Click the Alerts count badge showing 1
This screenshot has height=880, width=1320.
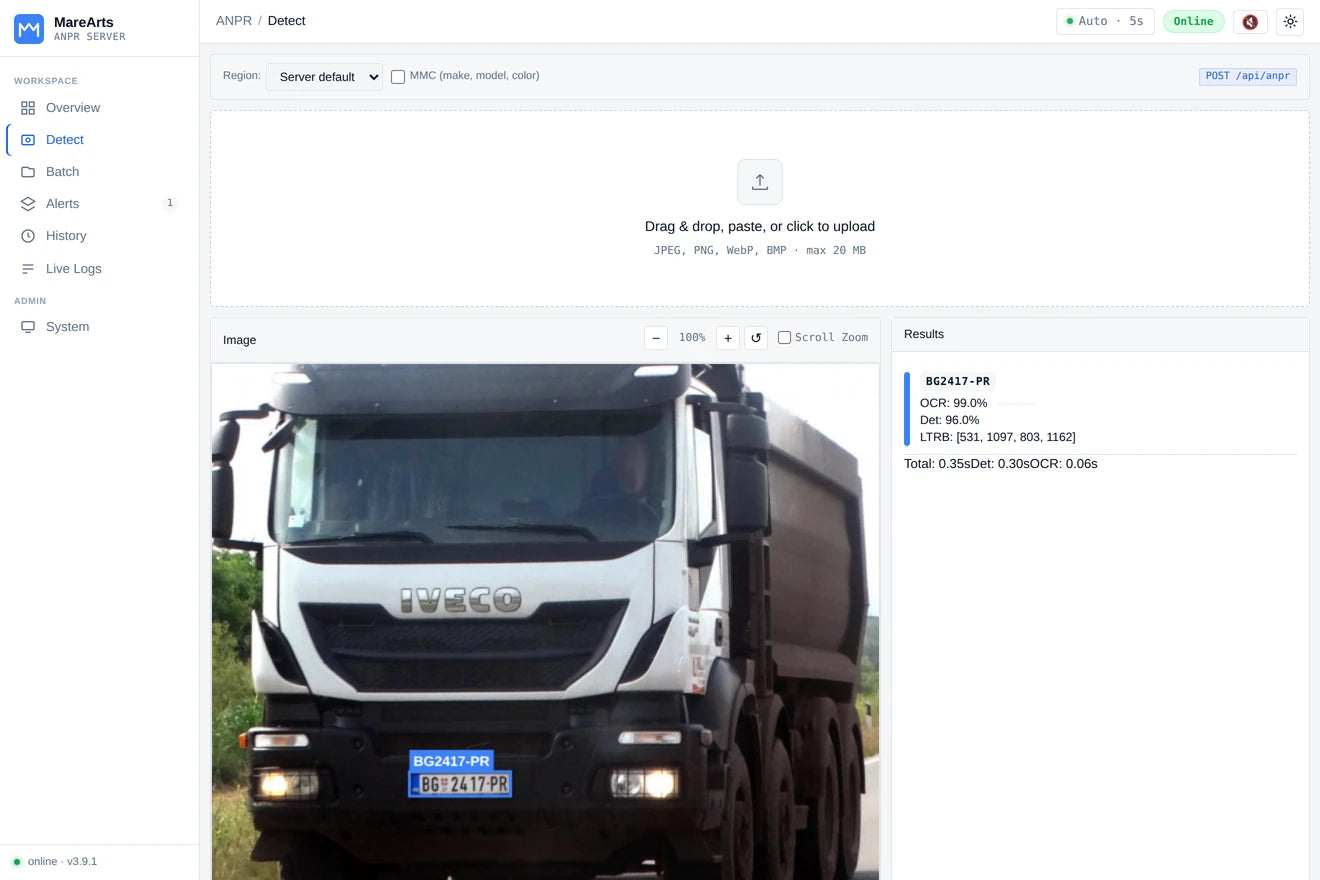click(170, 204)
